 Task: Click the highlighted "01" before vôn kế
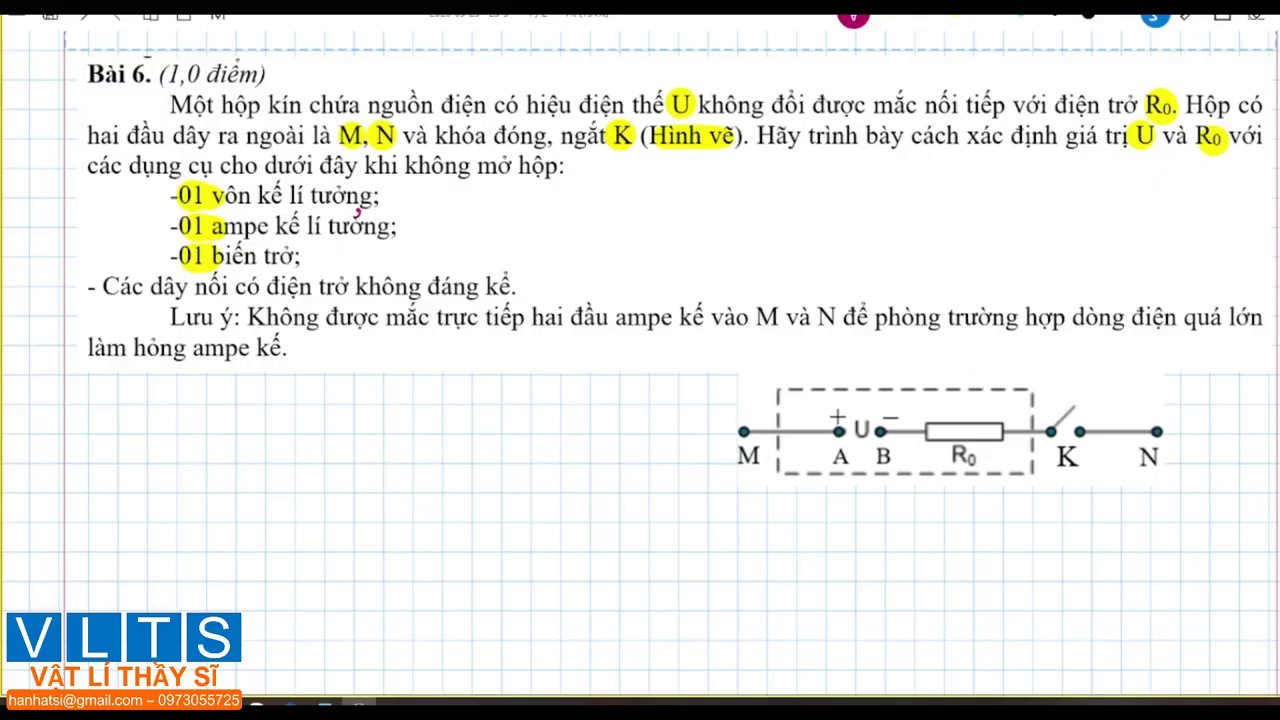point(191,196)
